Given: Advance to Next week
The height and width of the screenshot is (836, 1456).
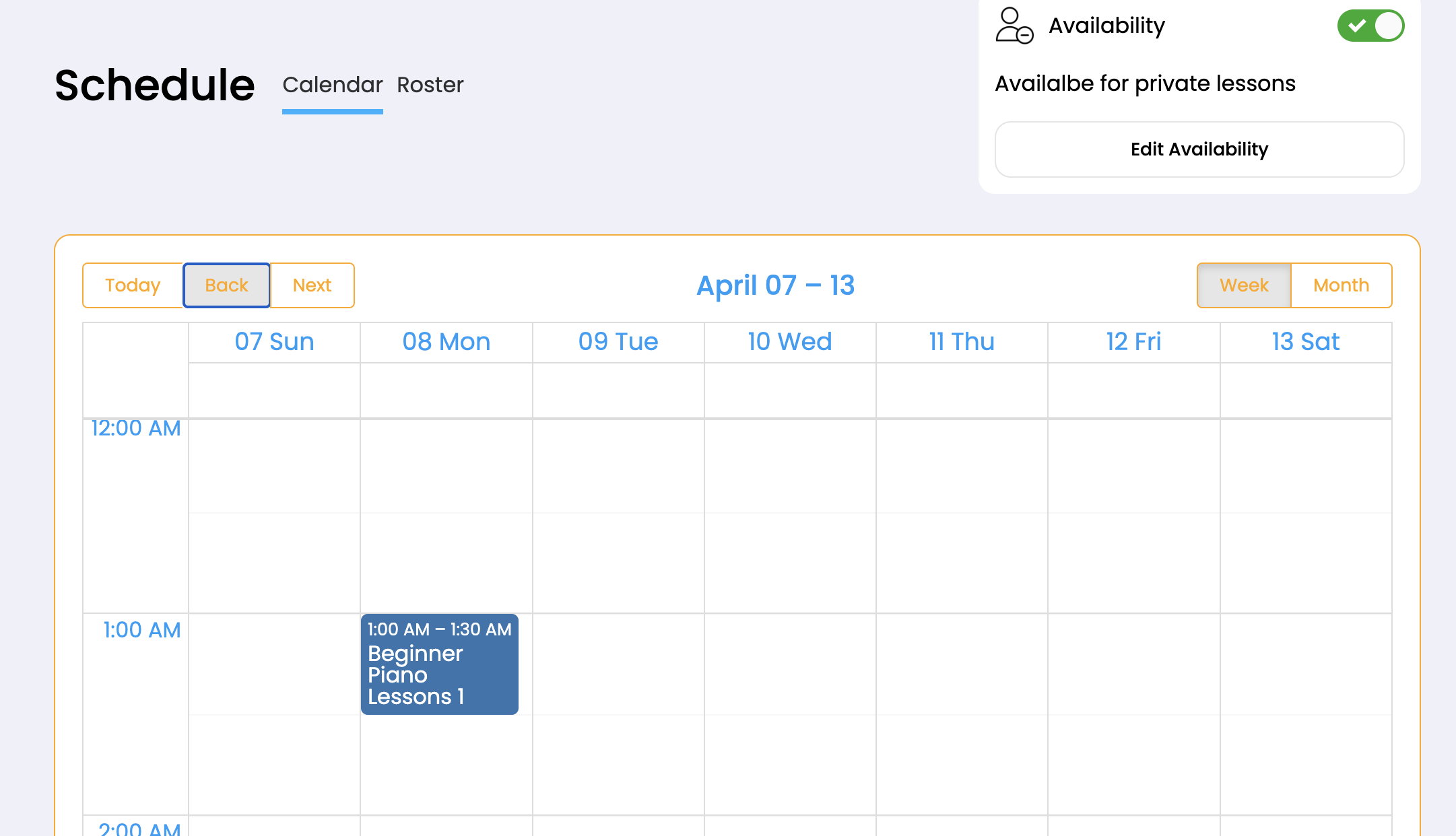Looking at the screenshot, I should 312,285.
